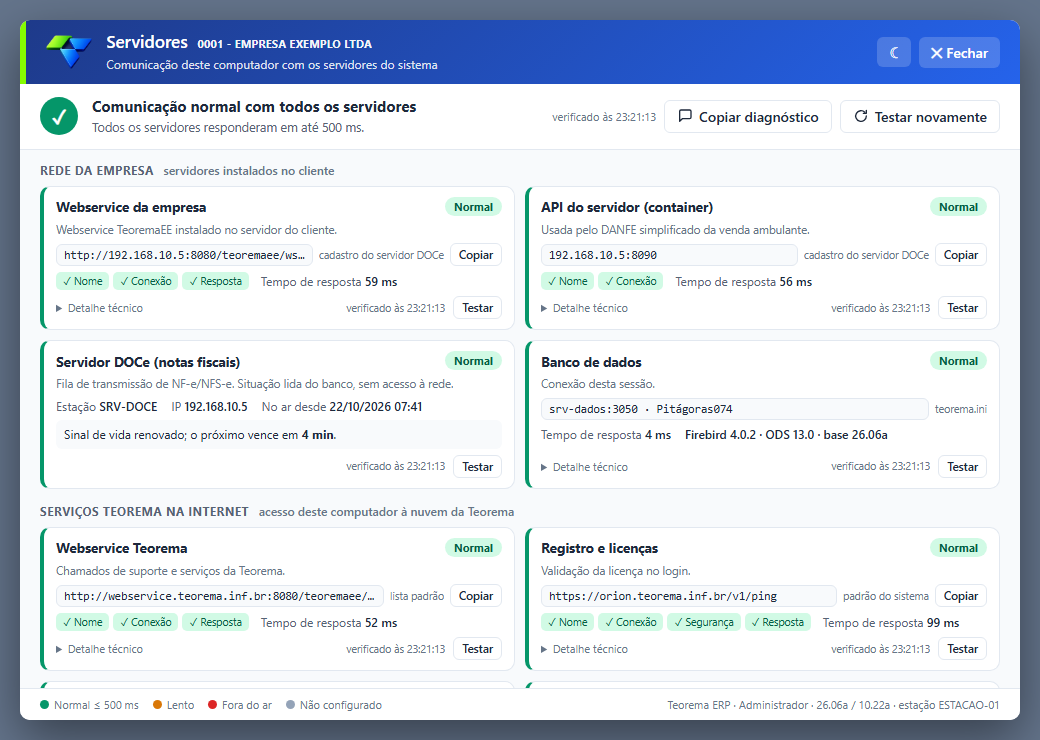Click the Resposta badge in Webservice Teorema
Screen dimensions: 1040x740
(216, 622)
